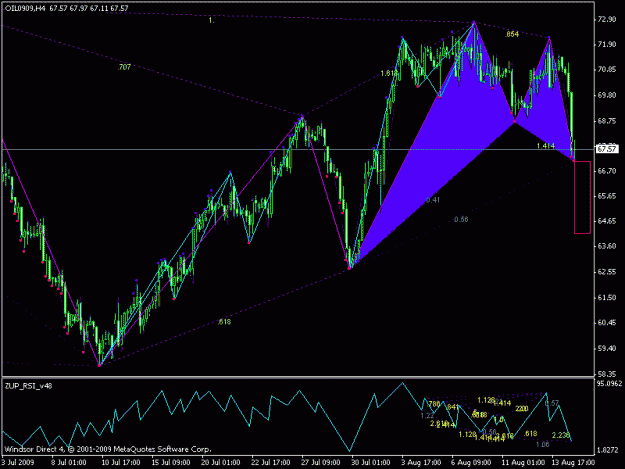Click the 64.65 price axis label
The height and width of the screenshot is (469, 625).
(607, 221)
